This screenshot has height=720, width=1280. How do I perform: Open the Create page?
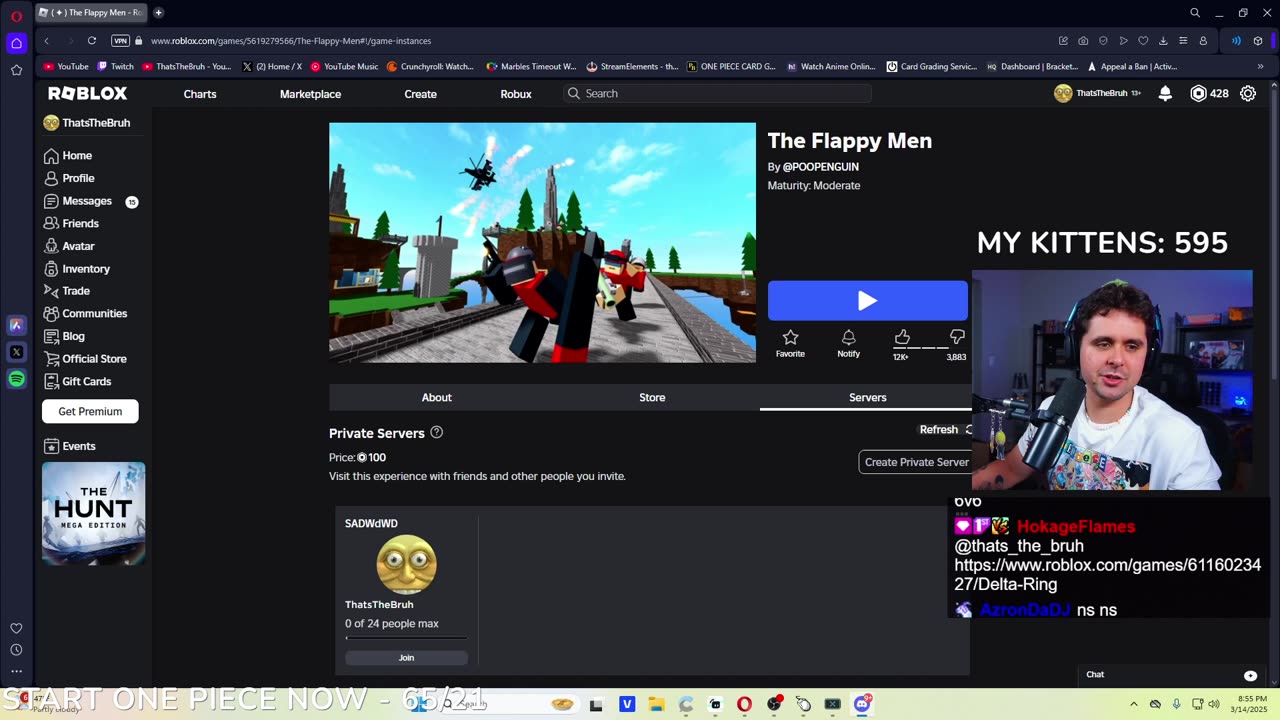[x=420, y=94]
